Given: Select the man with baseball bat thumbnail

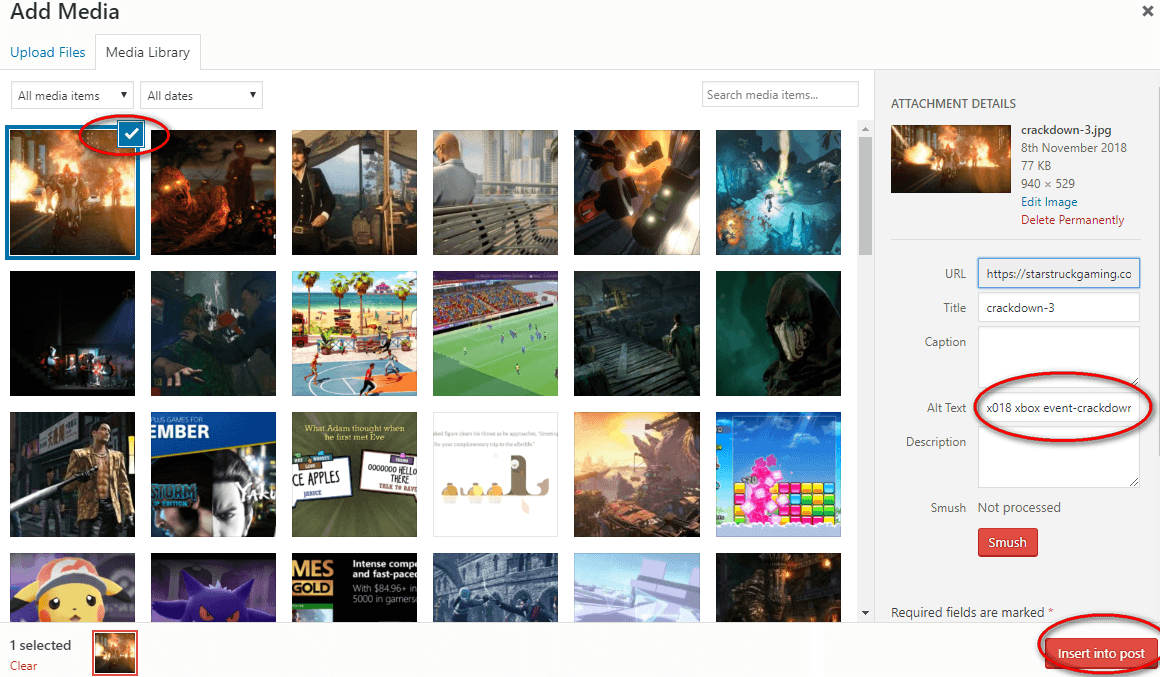Looking at the screenshot, I should point(72,474).
